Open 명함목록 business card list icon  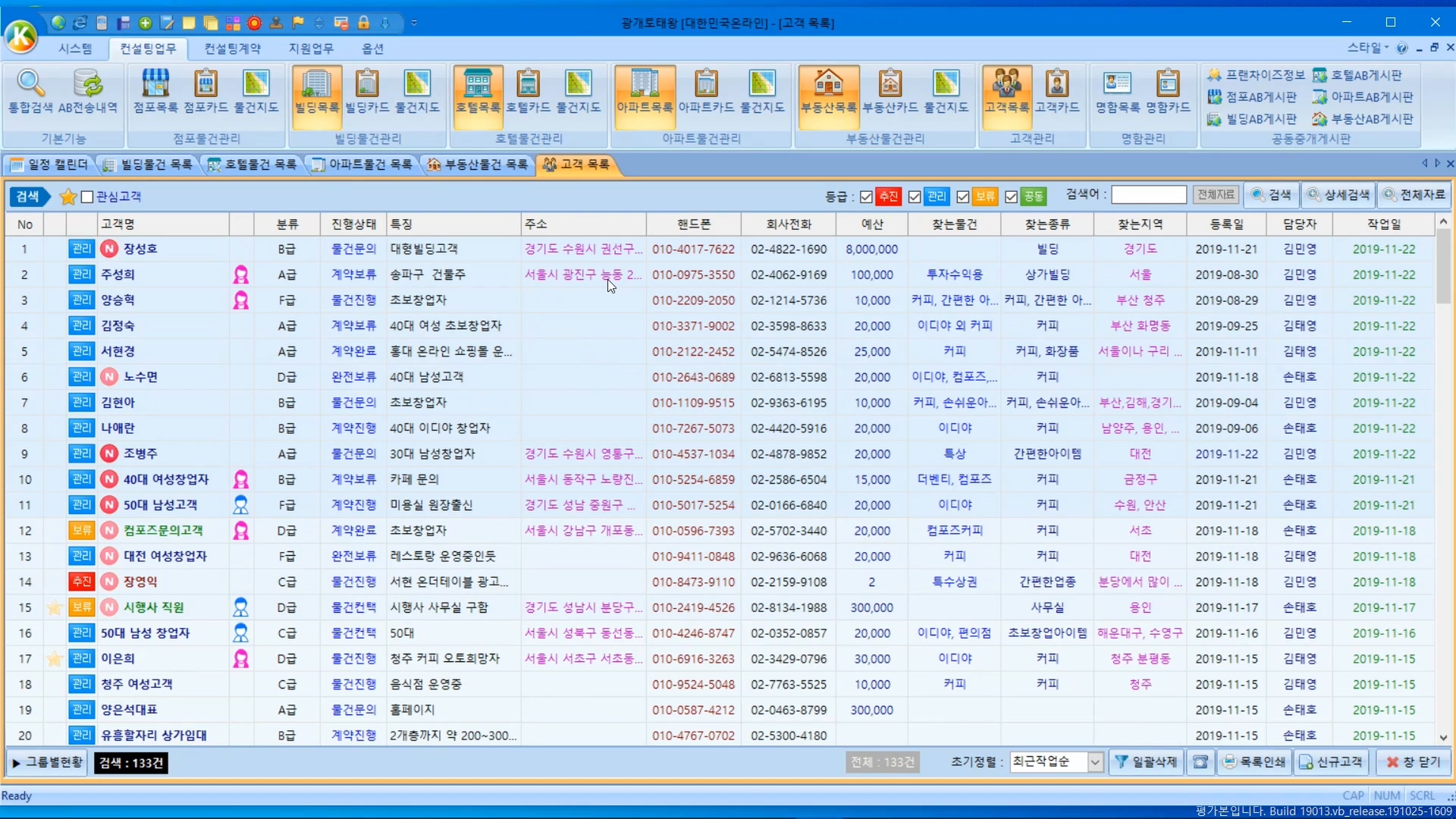coord(1117,91)
